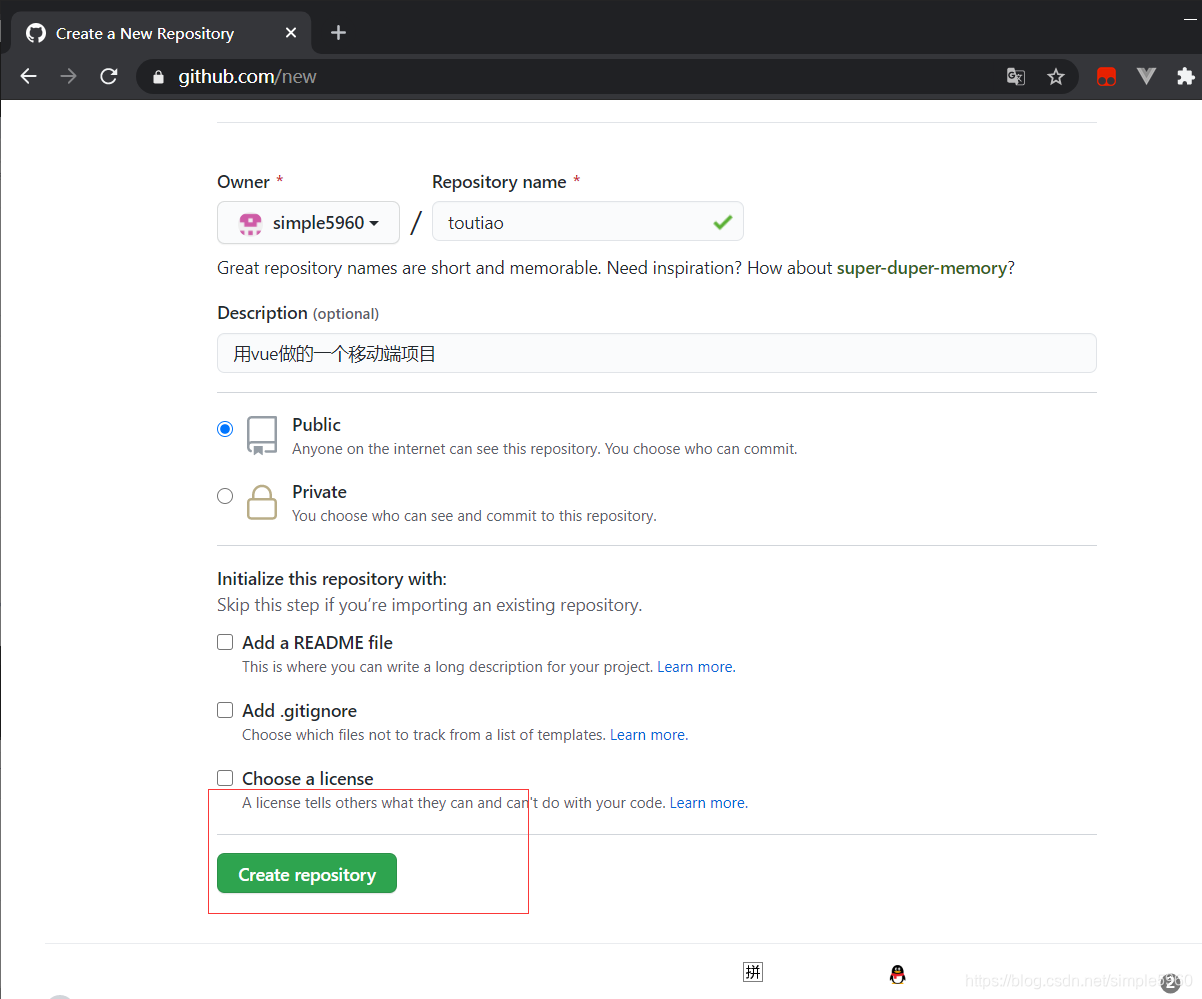The image size is (1202, 999).
Task: Select the Public radio button
Action: (225, 429)
